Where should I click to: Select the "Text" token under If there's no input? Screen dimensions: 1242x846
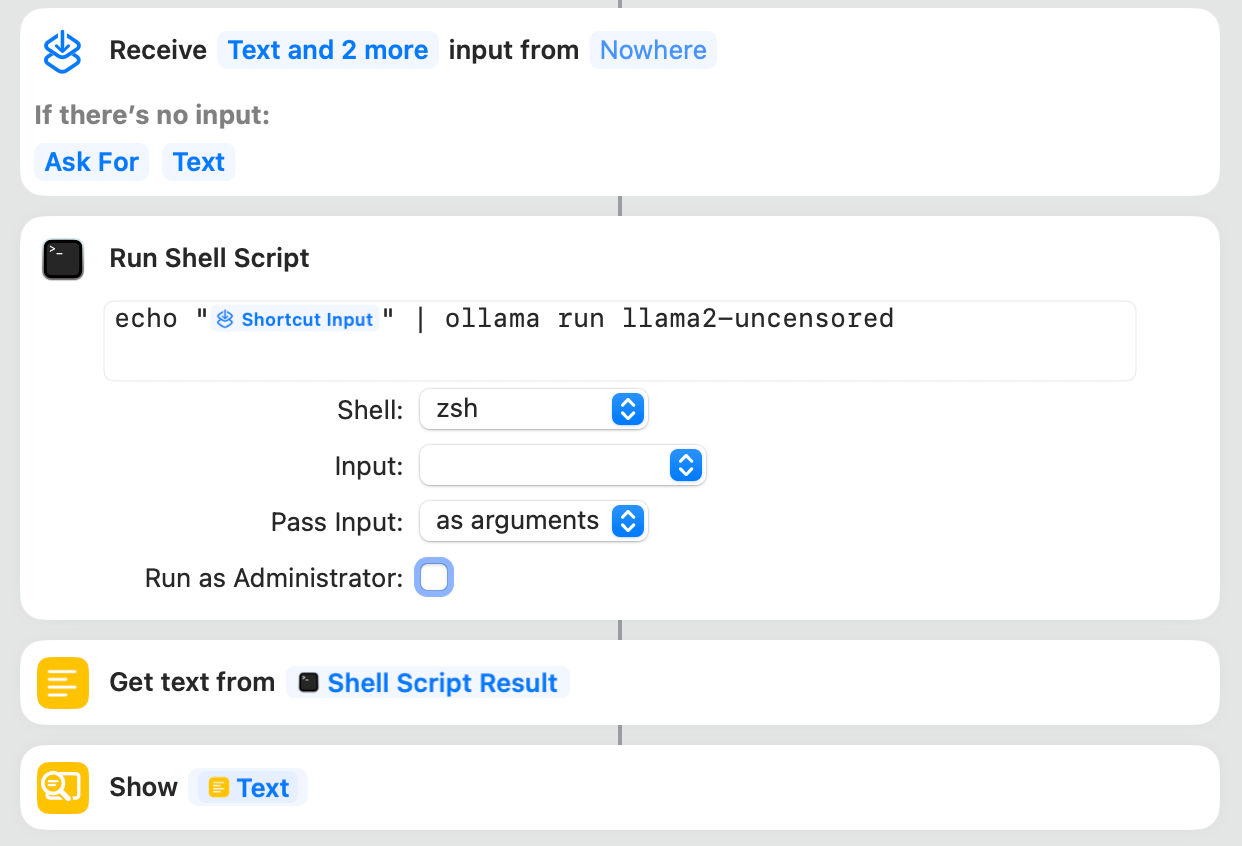(198, 161)
